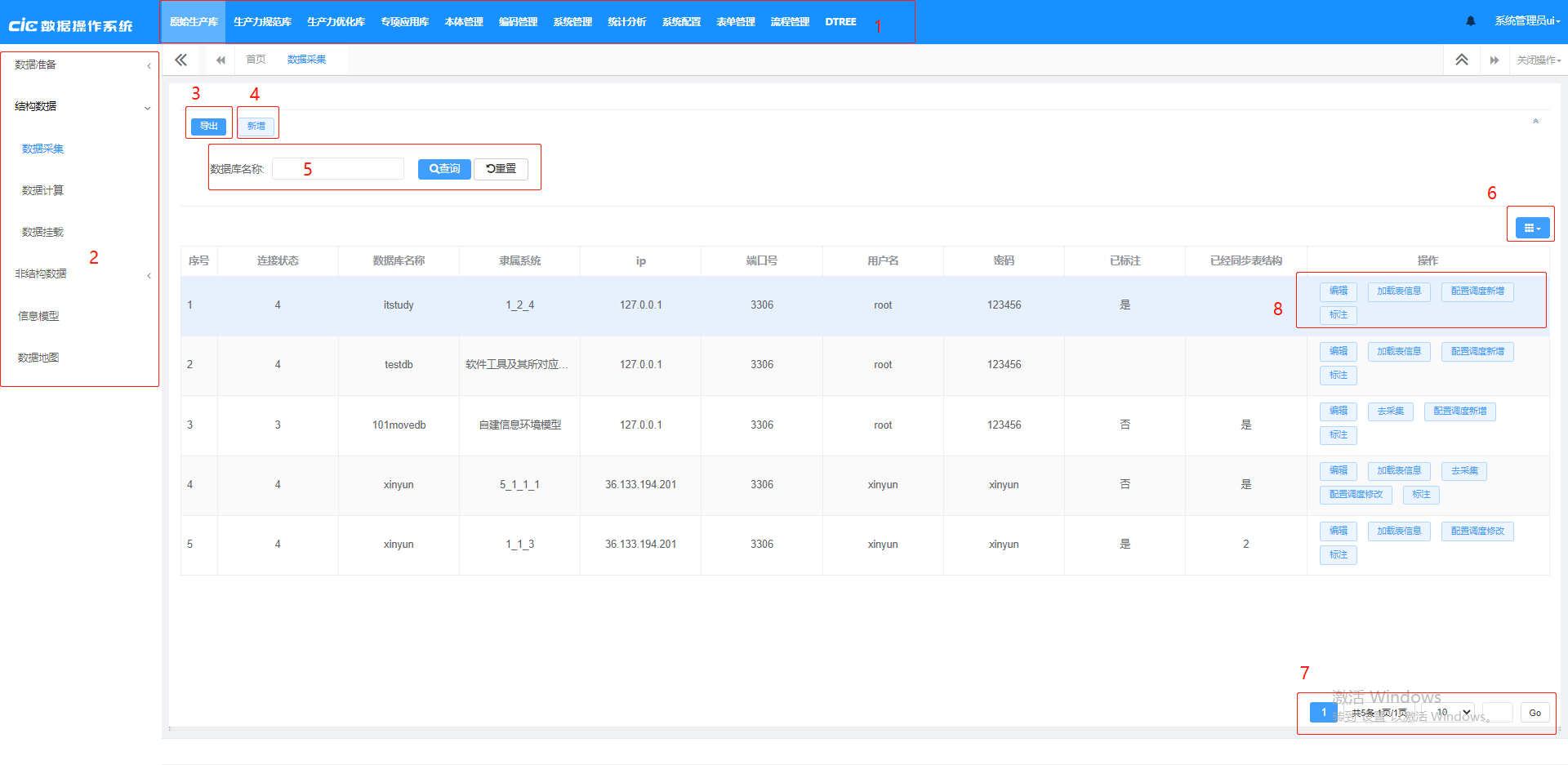Click the 重置 reset button
This screenshot has height=765, width=1568.
[x=501, y=169]
